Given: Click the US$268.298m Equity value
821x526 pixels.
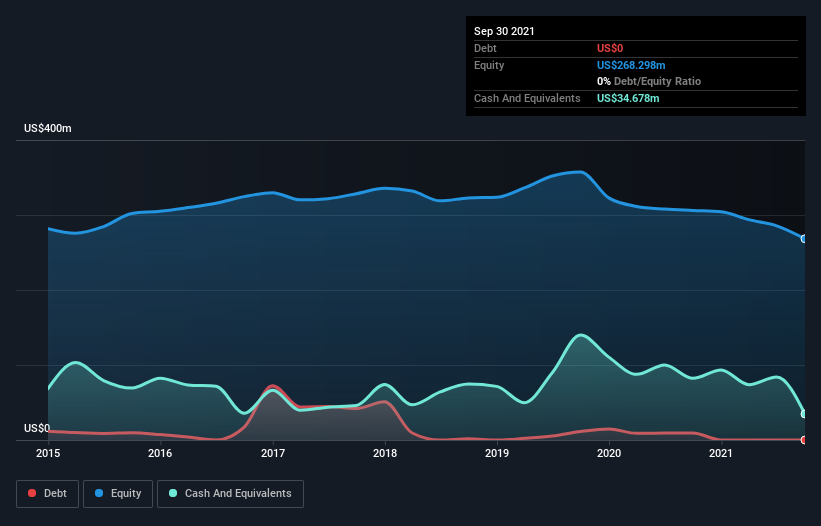Looking at the screenshot, I should [631, 65].
